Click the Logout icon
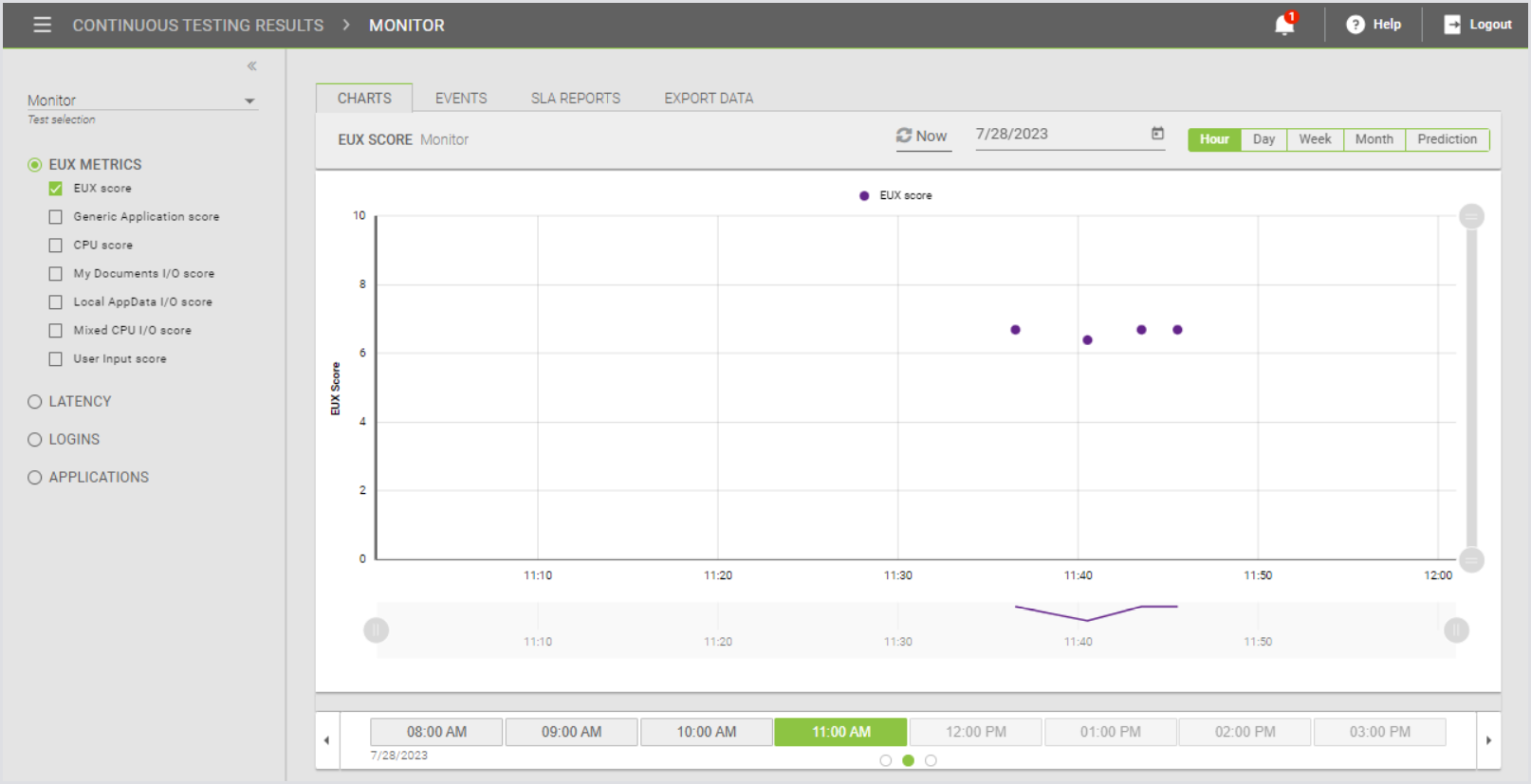 1452,25
